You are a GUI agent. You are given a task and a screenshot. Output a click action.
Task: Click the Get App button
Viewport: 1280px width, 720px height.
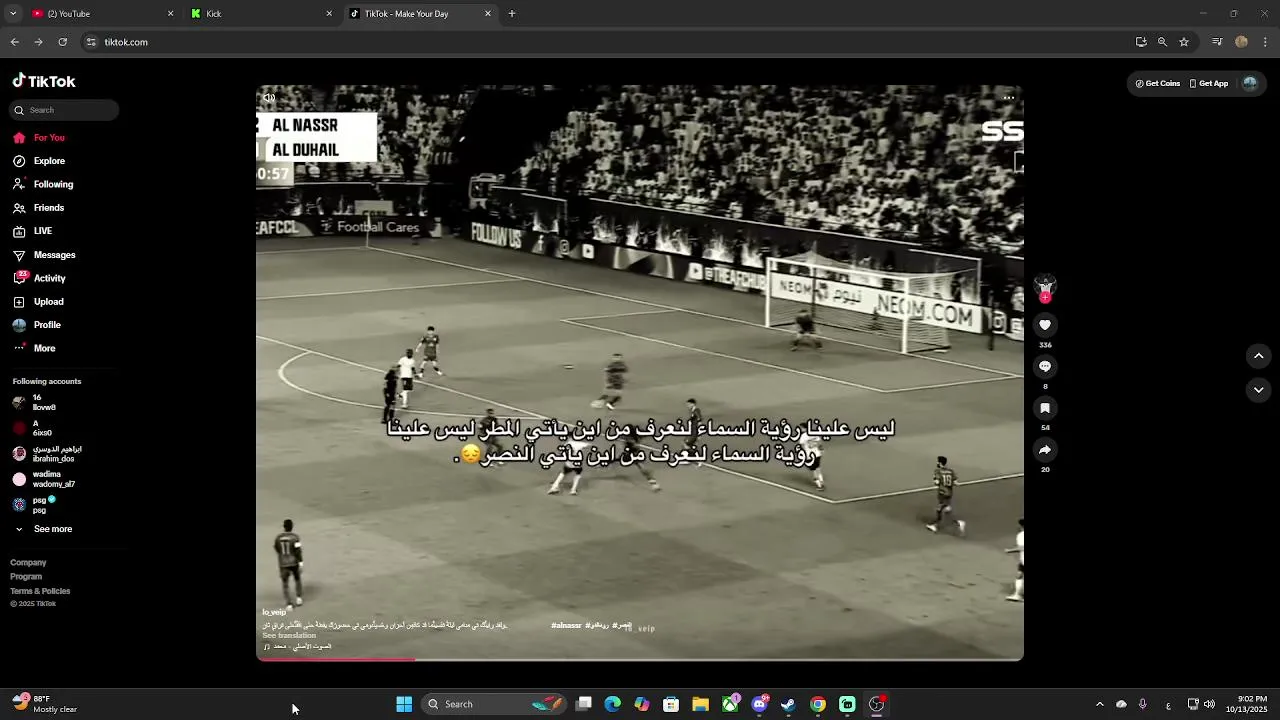click(1208, 84)
